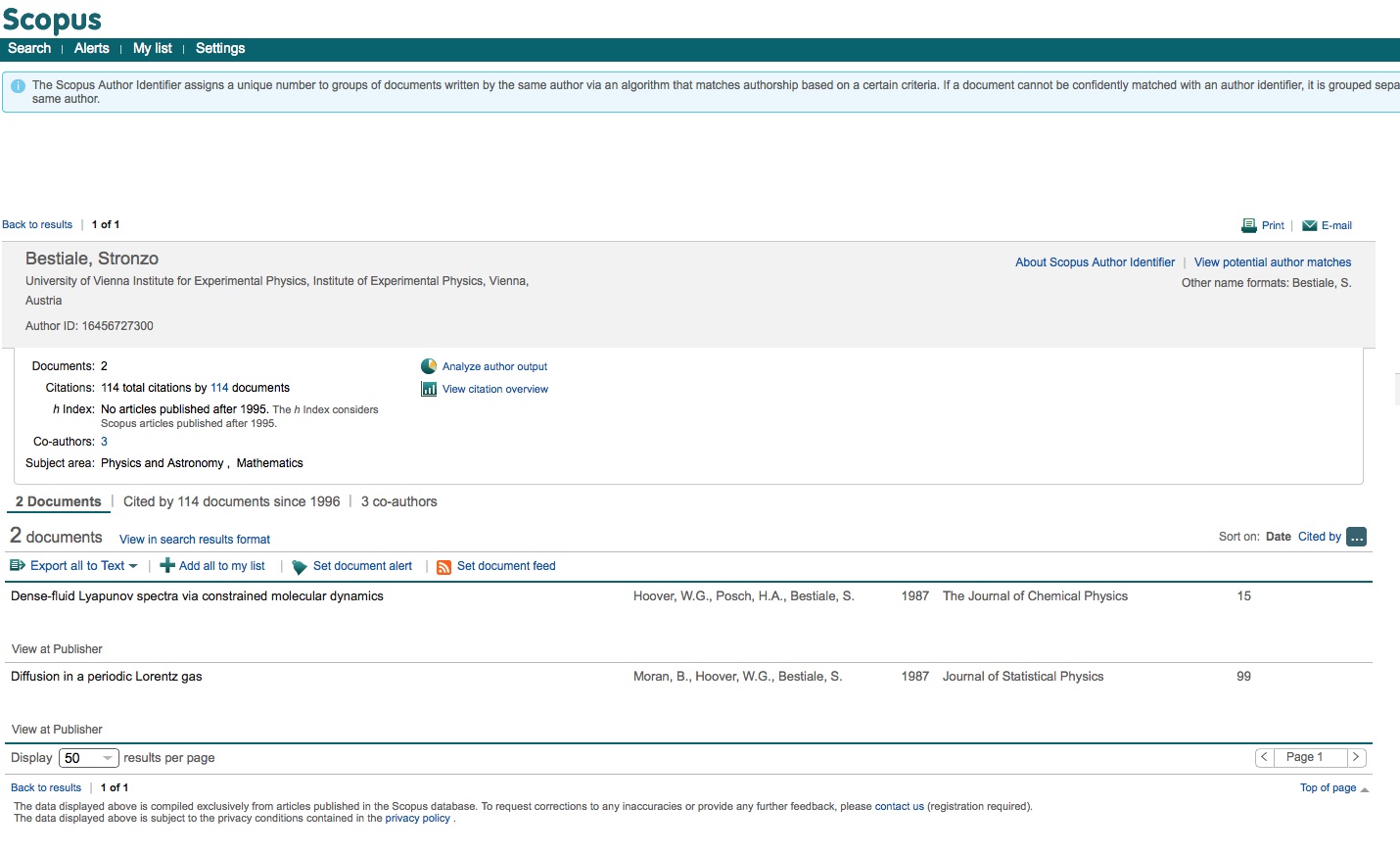Open the Alerts menu item
The height and width of the screenshot is (853, 1400).
[x=91, y=48]
